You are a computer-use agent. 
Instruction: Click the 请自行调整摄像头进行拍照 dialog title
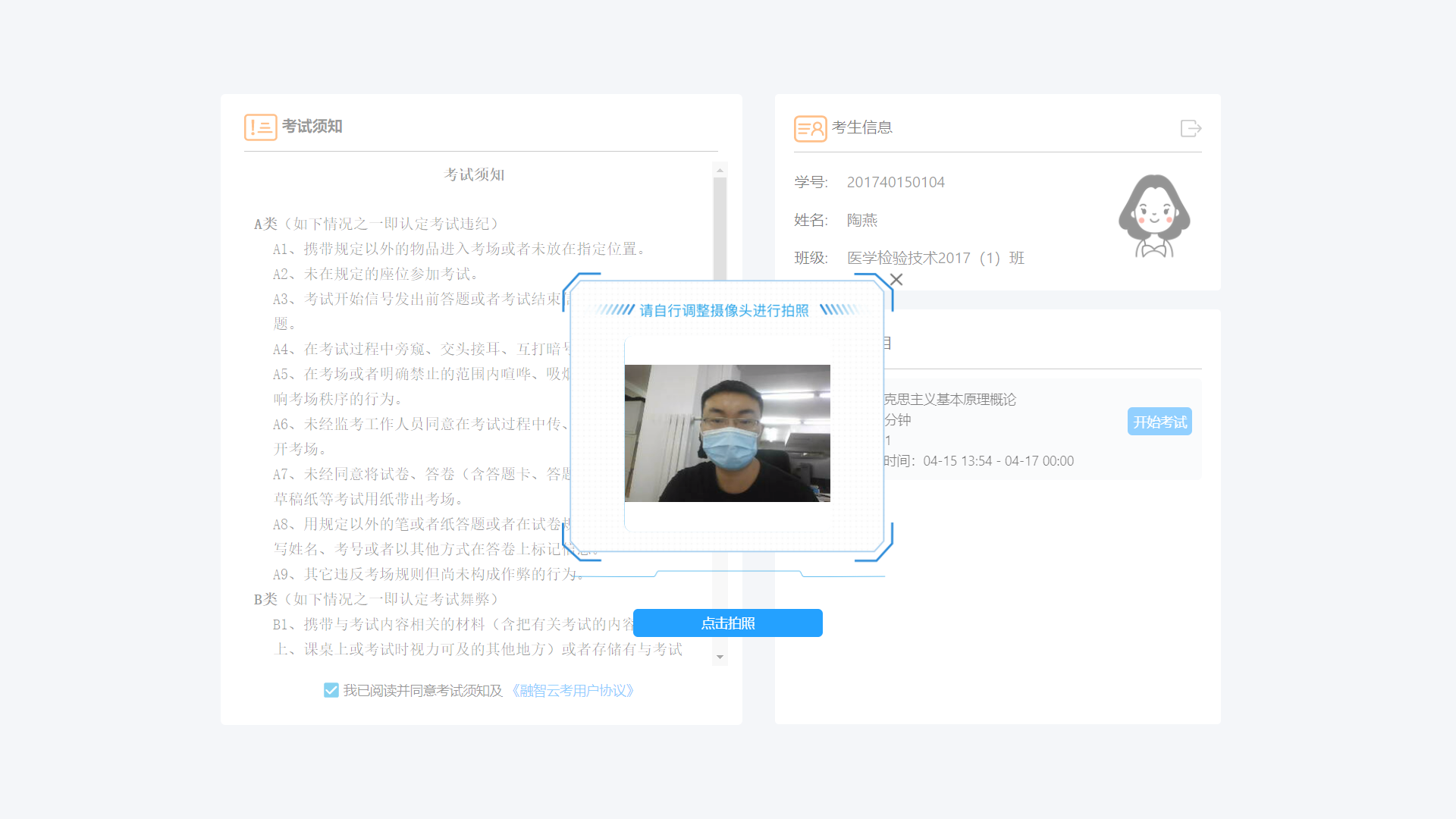[x=724, y=310]
